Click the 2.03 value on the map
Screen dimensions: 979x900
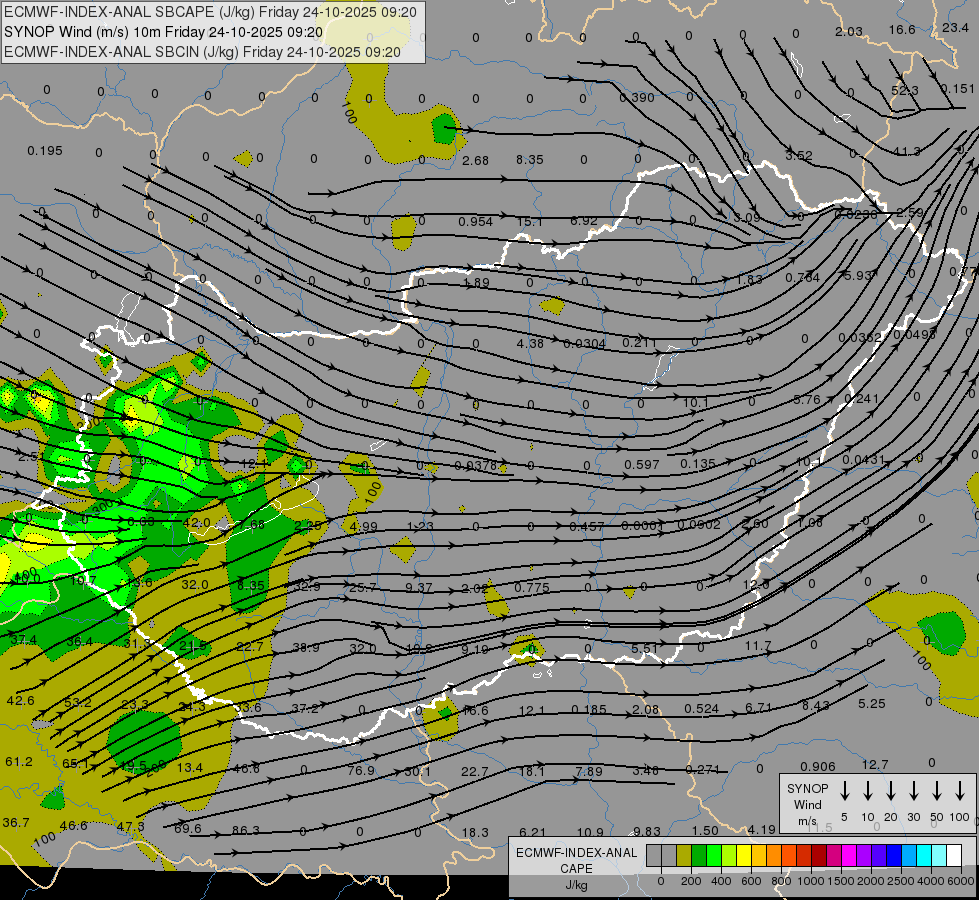point(849,31)
